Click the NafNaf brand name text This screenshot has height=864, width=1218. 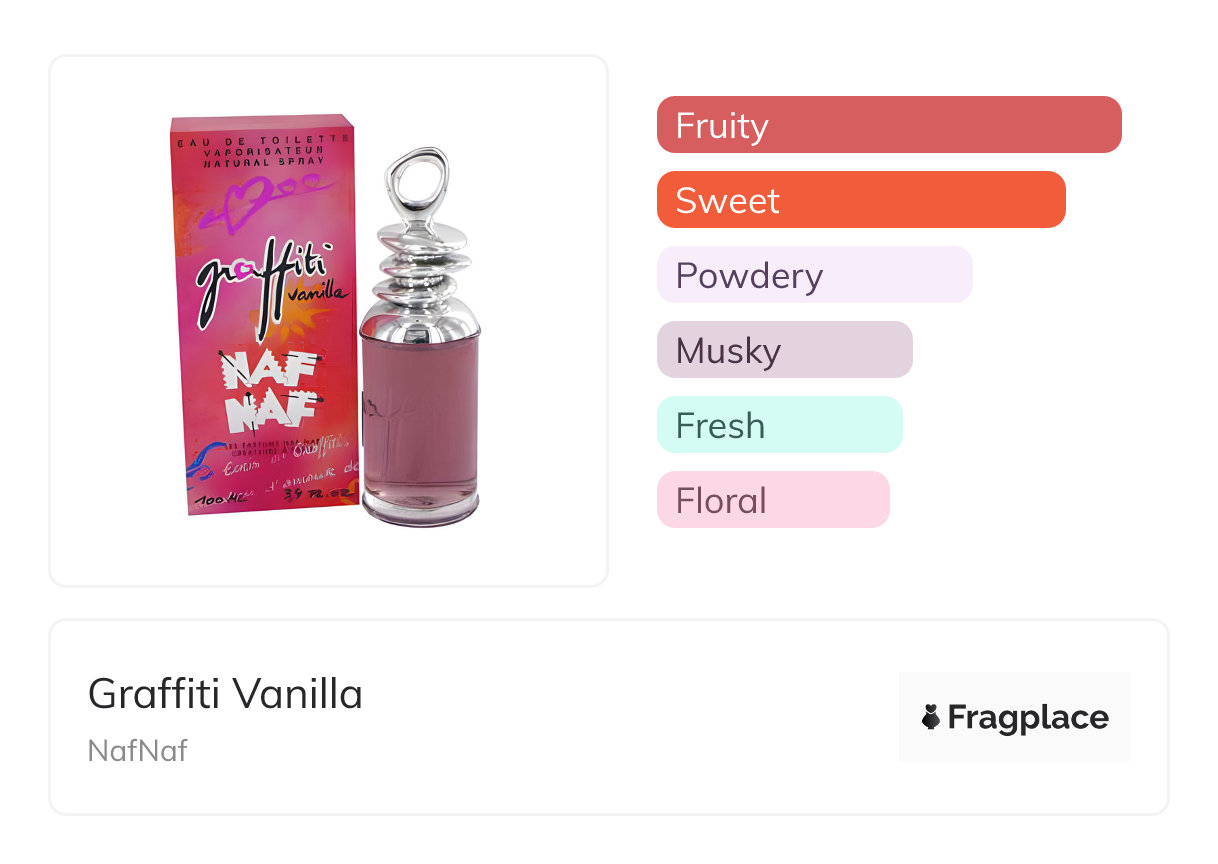(138, 750)
